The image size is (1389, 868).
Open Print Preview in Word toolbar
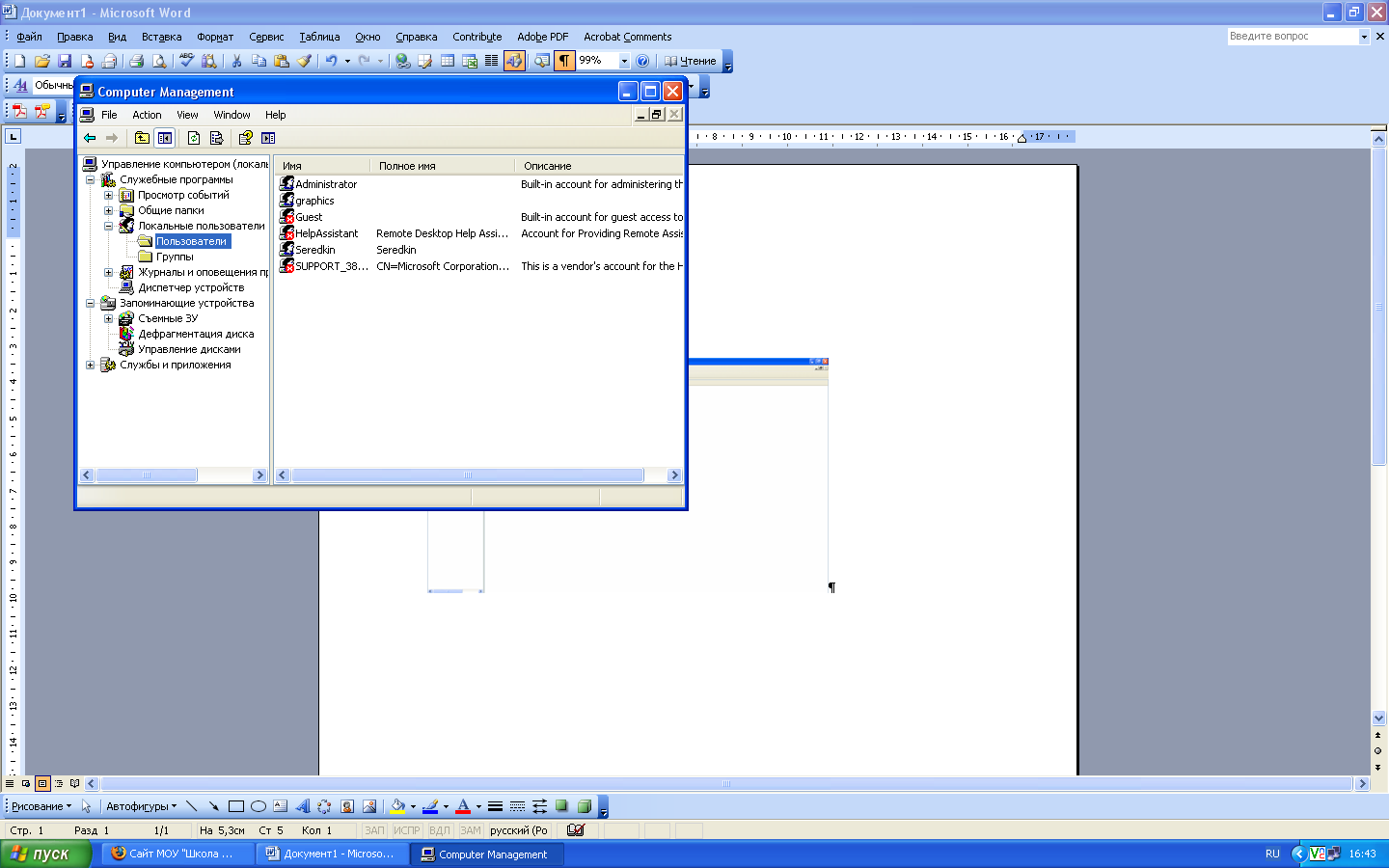click(x=159, y=61)
